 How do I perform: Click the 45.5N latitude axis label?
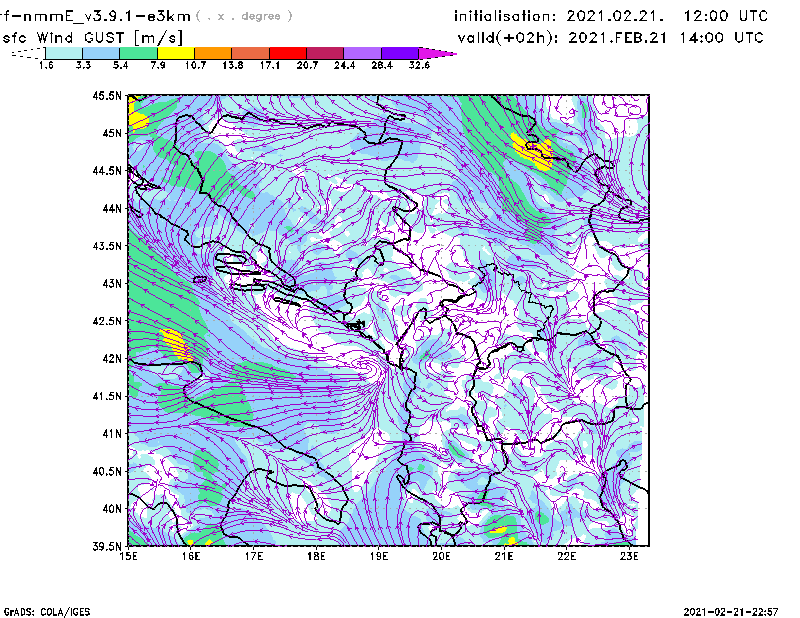[x=107, y=95]
